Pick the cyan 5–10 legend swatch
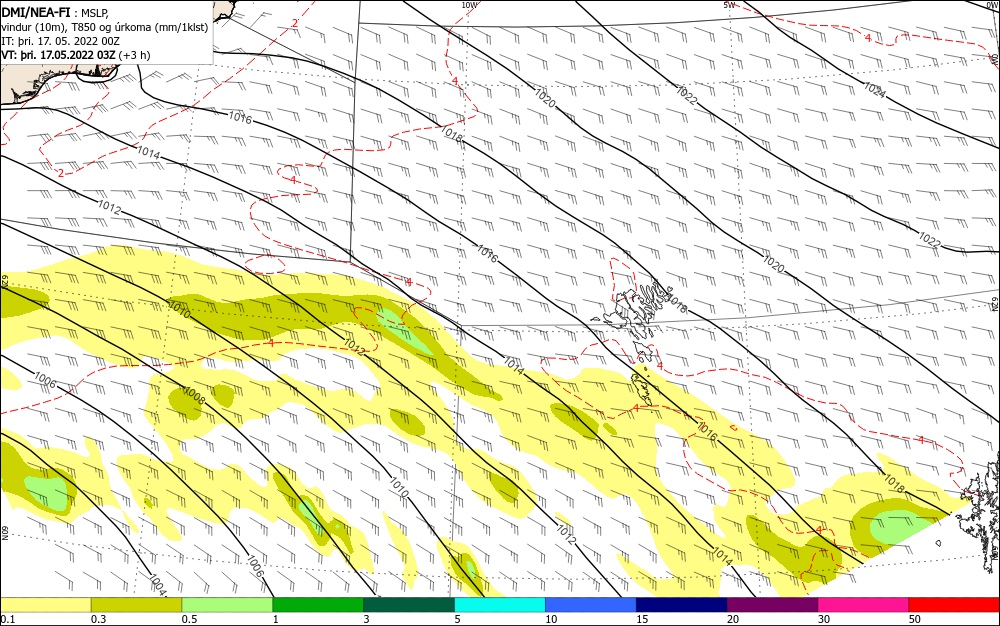 (x=500, y=605)
